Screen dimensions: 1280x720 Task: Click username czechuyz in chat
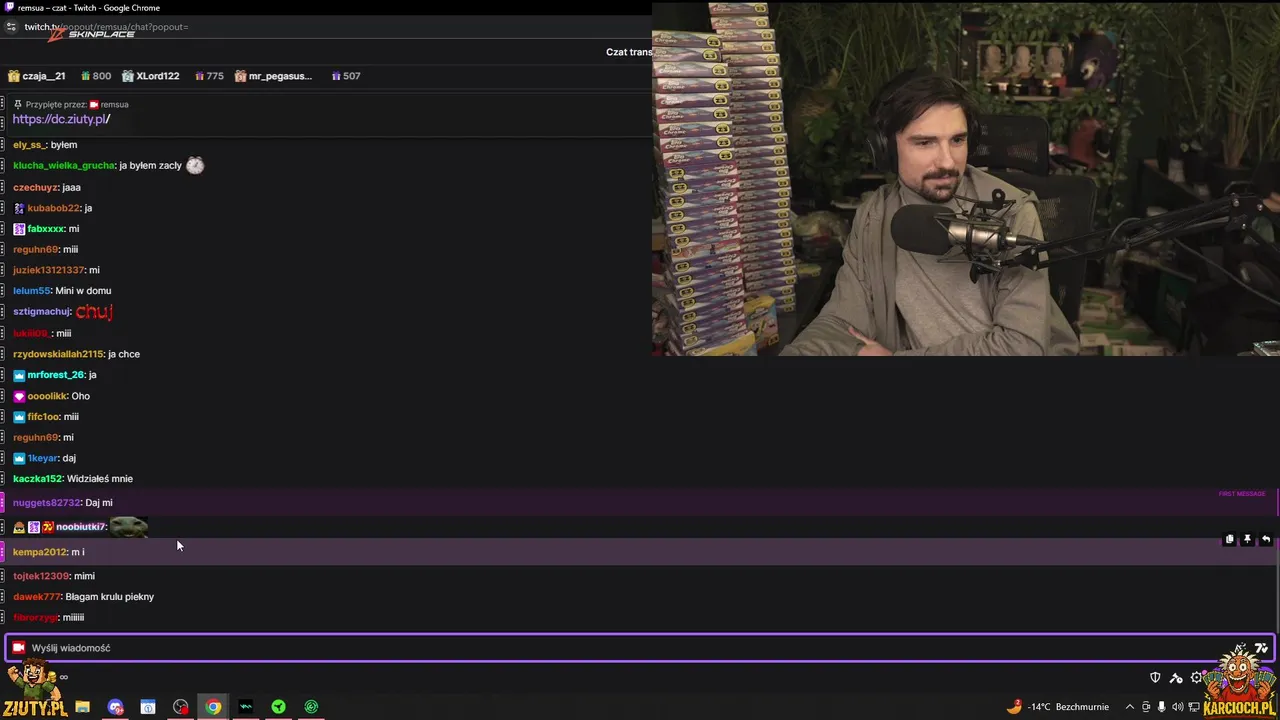35,187
